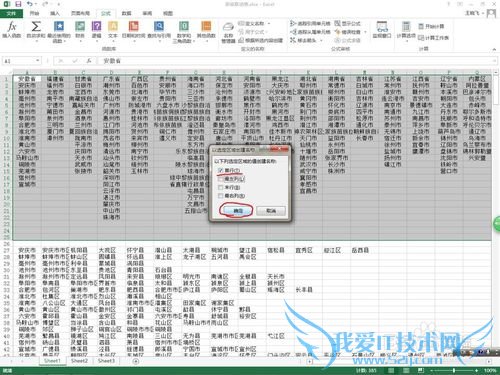The image size is (500, 375).
Task: Open Remove Arrows dropdown arrow
Action: (x=321, y=40)
